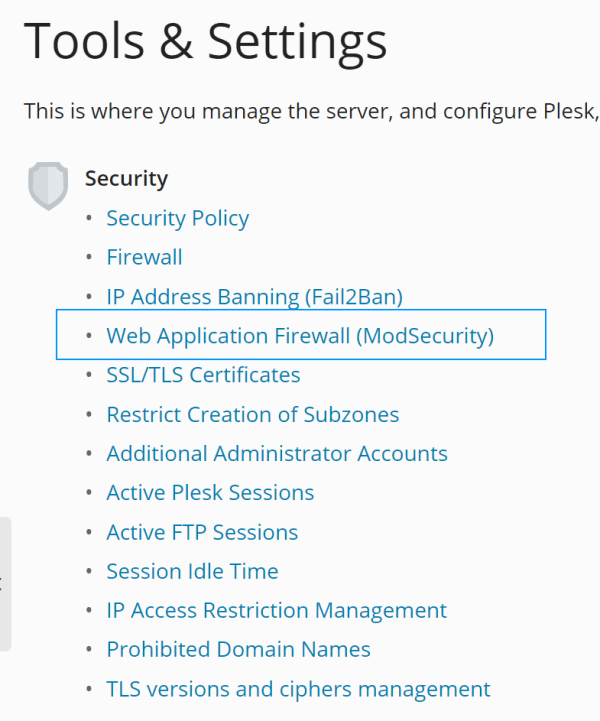The width and height of the screenshot is (600, 721).
Task: Open SSL/TLS Certificates
Action: pos(203,375)
